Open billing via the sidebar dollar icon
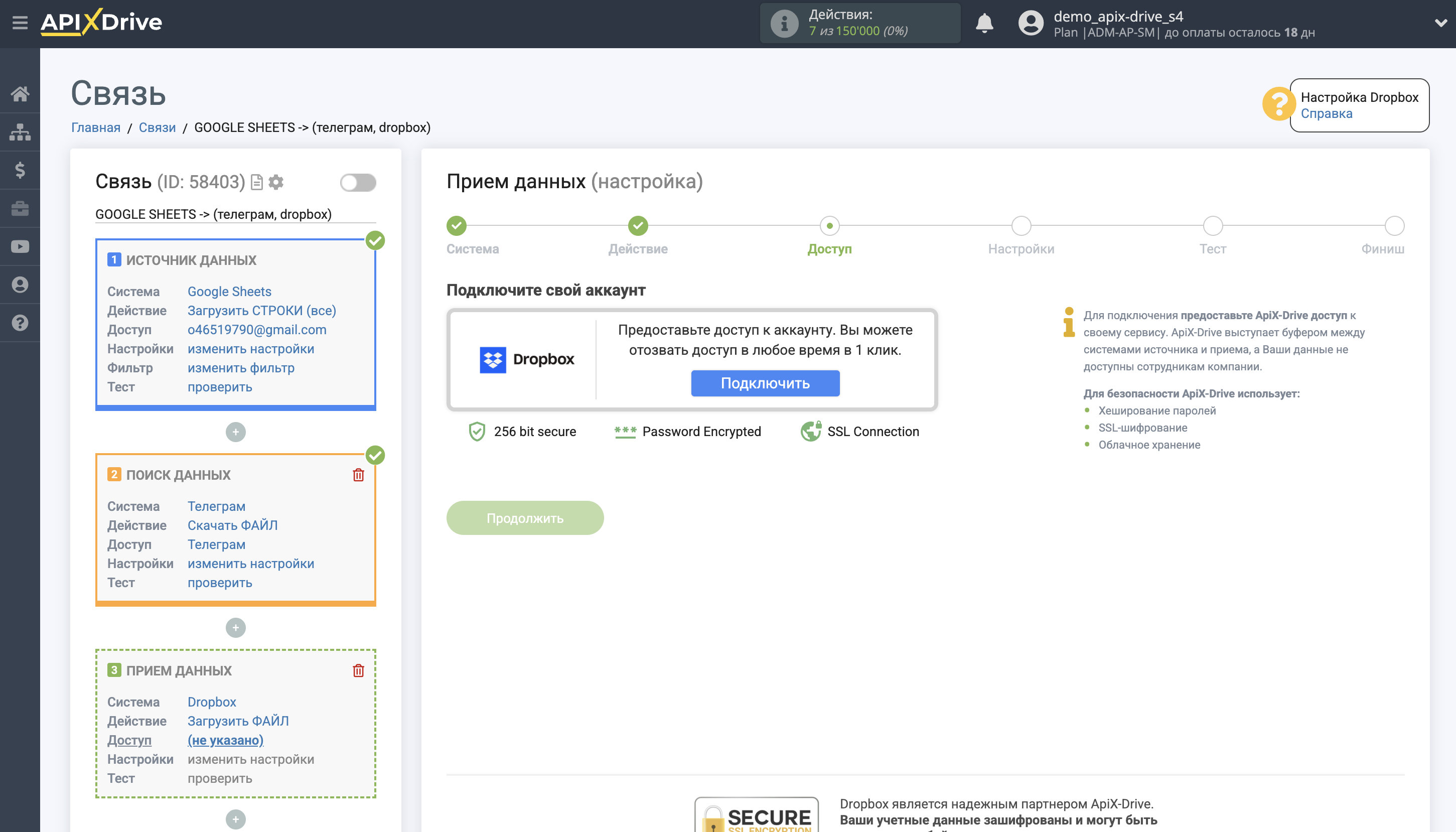This screenshot has height=832, width=1456. tap(21, 170)
